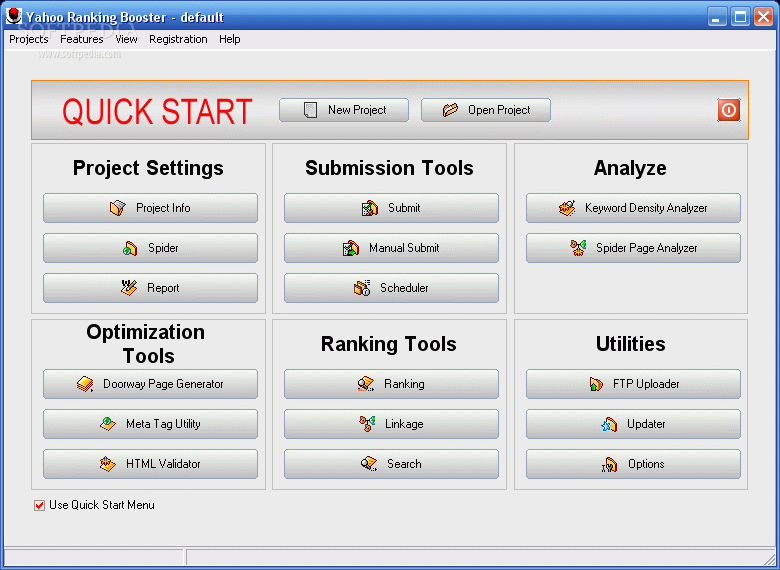Click the Submit icon in Submission Tools
The height and width of the screenshot is (570, 780).
coord(370,208)
